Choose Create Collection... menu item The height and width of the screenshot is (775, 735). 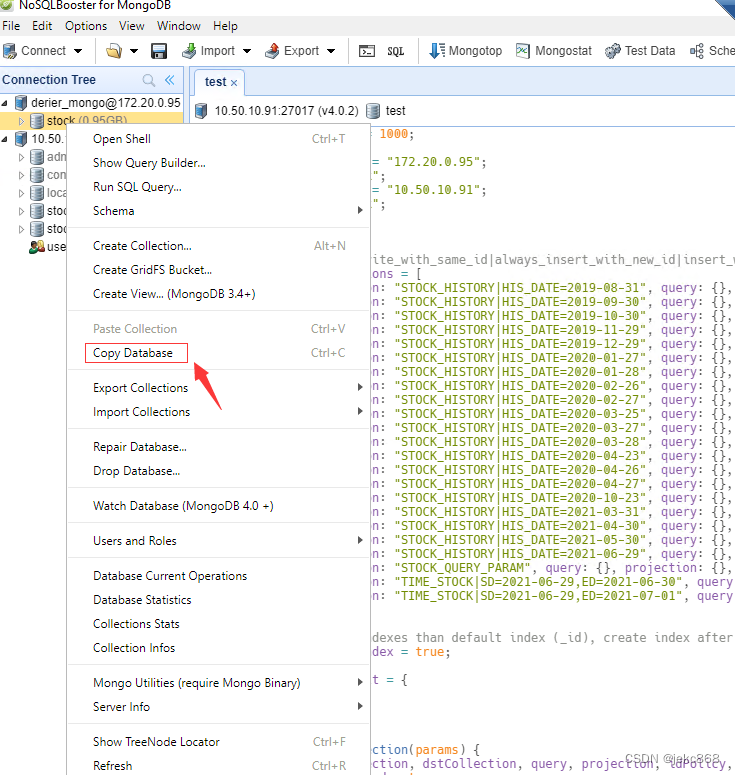(x=218, y=246)
